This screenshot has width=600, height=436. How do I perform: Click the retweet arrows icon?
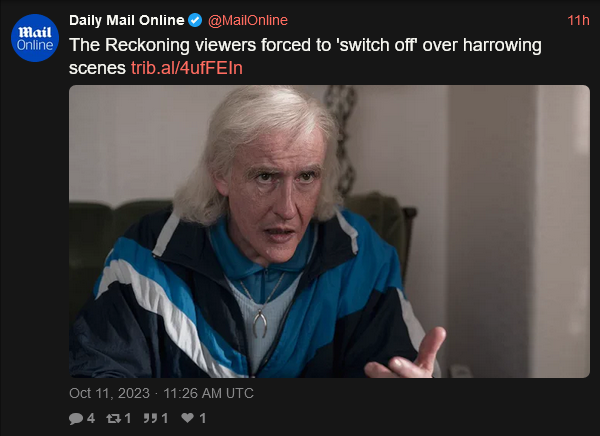click(114, 418)
